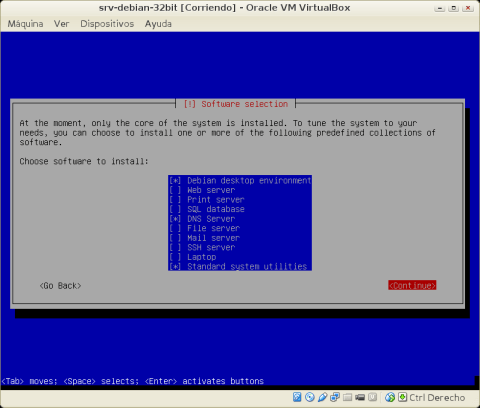
Task: Check the SSH server checkbox
Action: click(175, 248)
